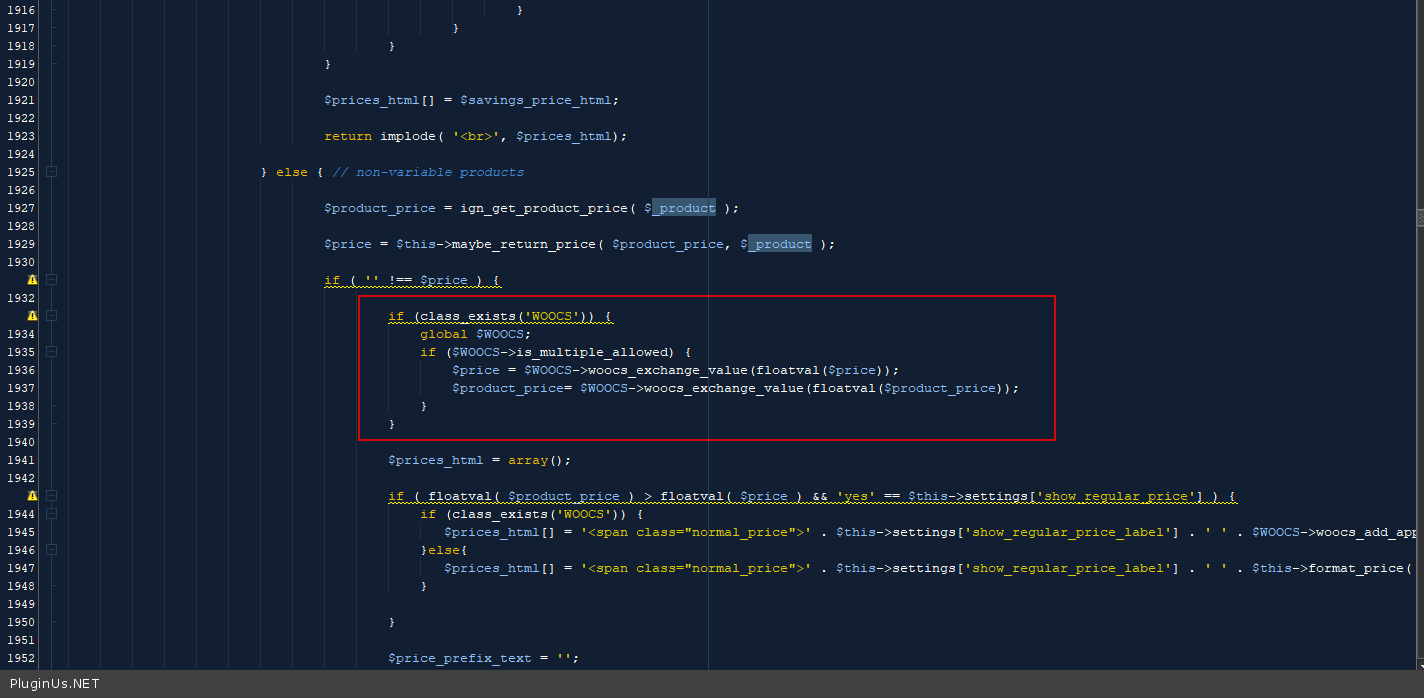The image size is (1424, 698).
Task: Click the maybe_return_price method call
Action: (x=524, y=244)
